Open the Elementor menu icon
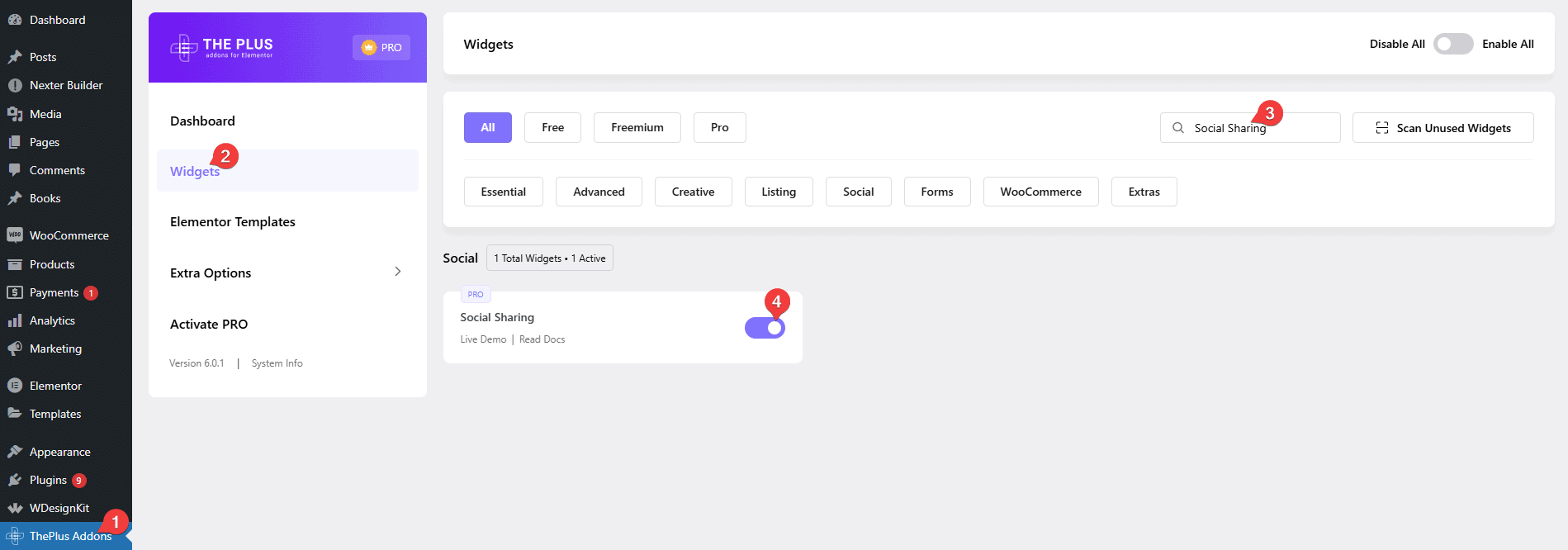Viewport: 1568px width, 550px height. coord(15,386)
